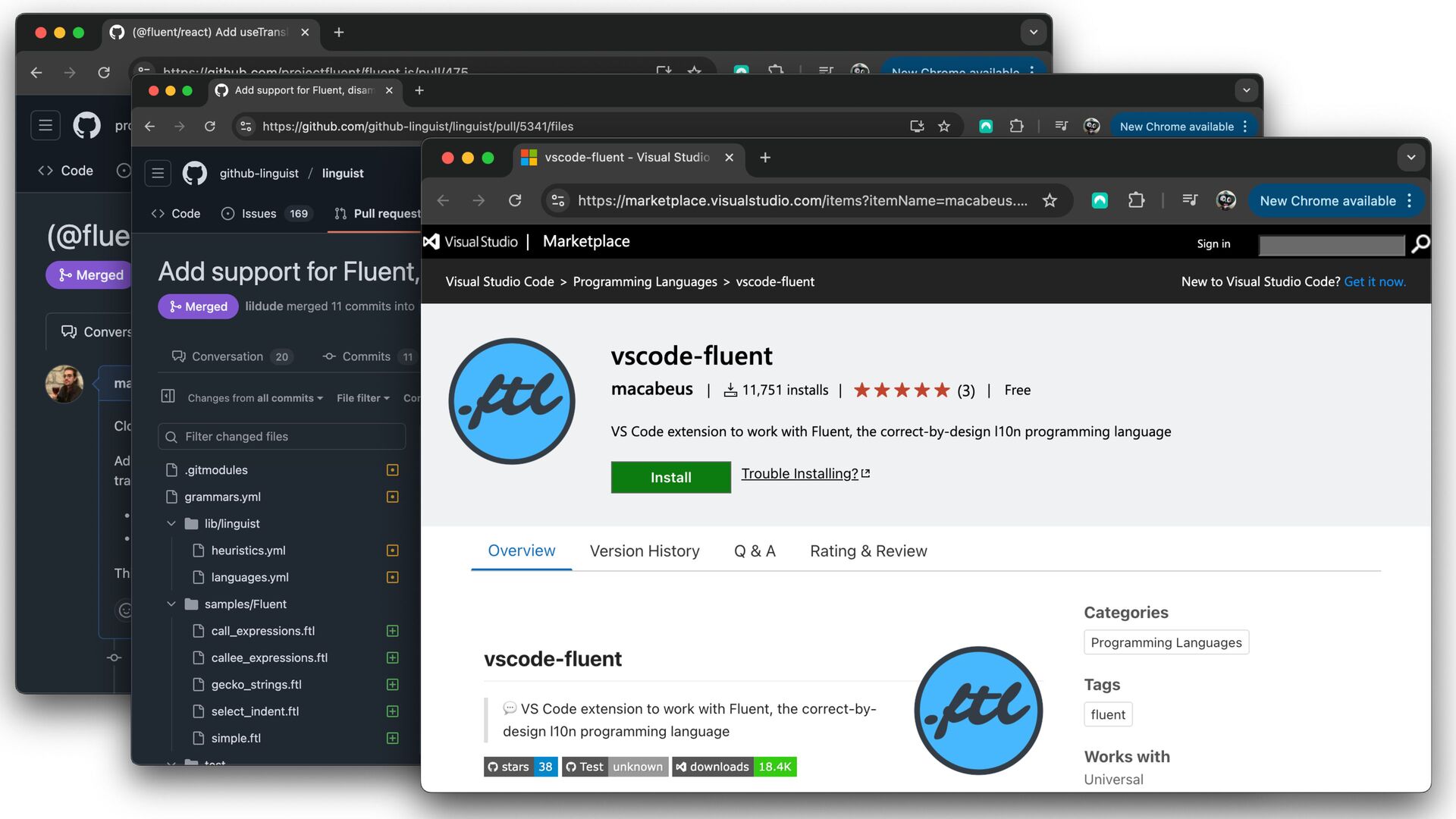Open the hamburger menu in the linguist window
Screen dimensions: 1456x819
pyautogui.click(x=158, y=174)
